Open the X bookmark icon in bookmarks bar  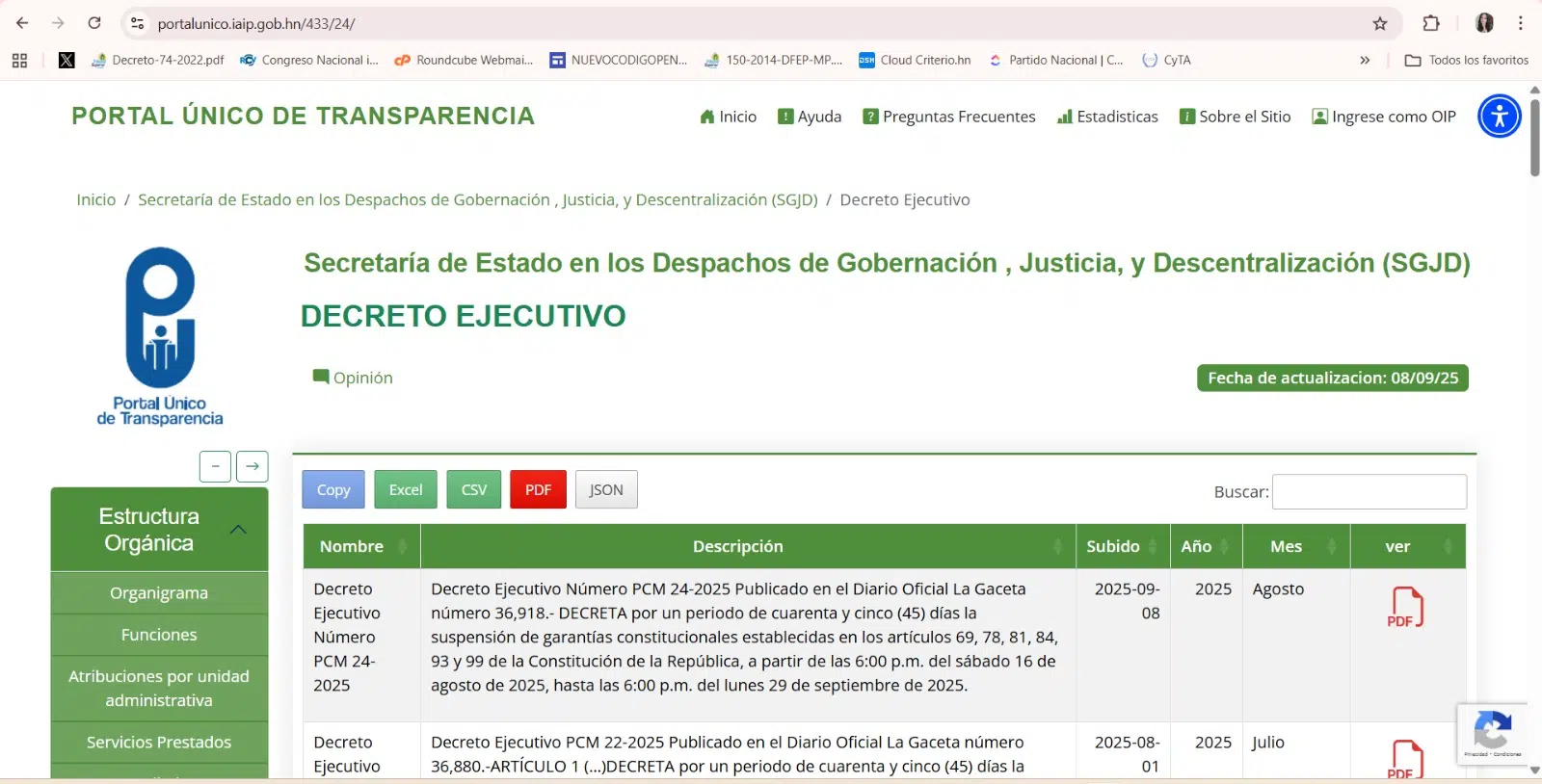(x=66, y=60)
